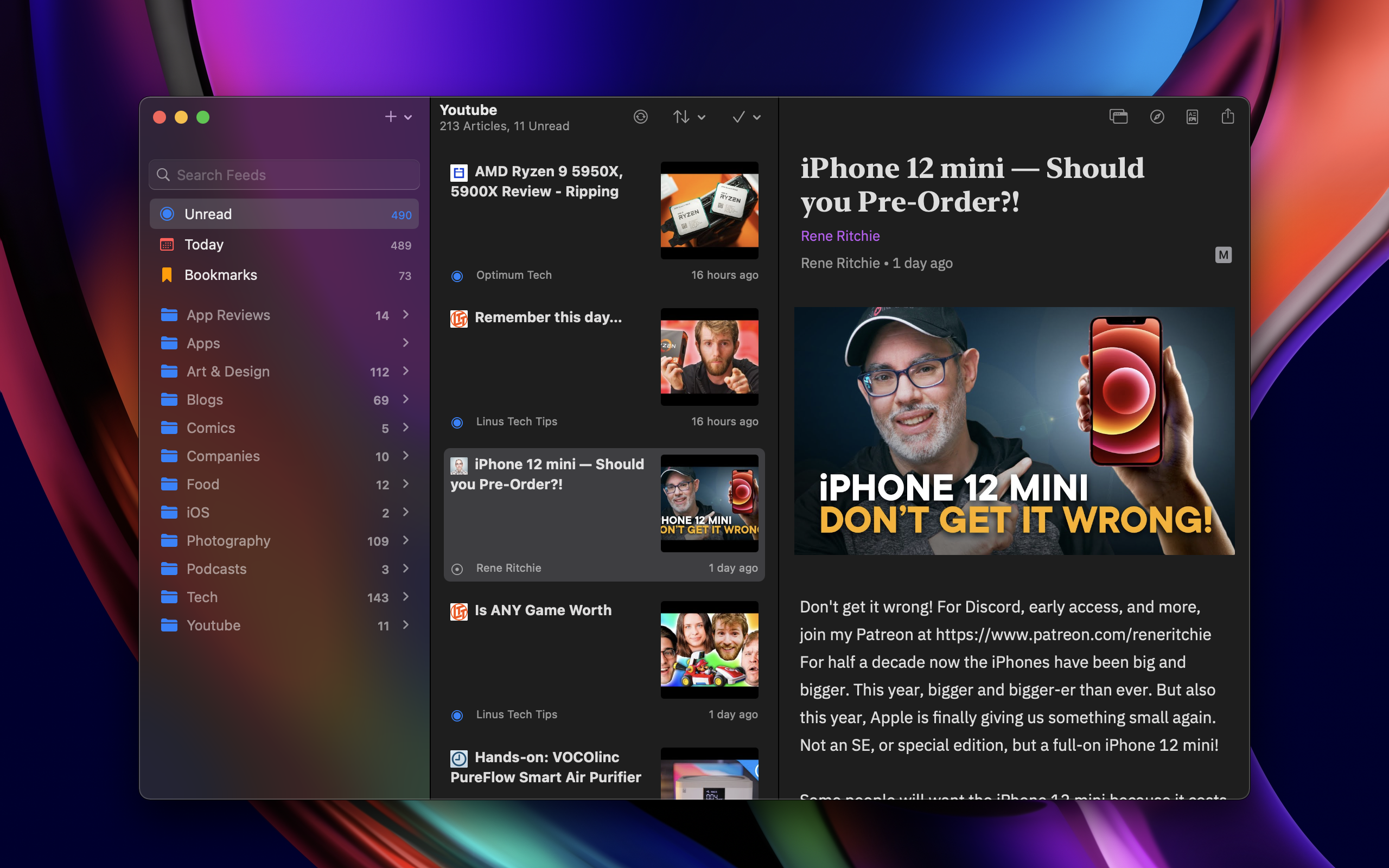
Task: Open the Apps folder
Action: coord(284,343)
